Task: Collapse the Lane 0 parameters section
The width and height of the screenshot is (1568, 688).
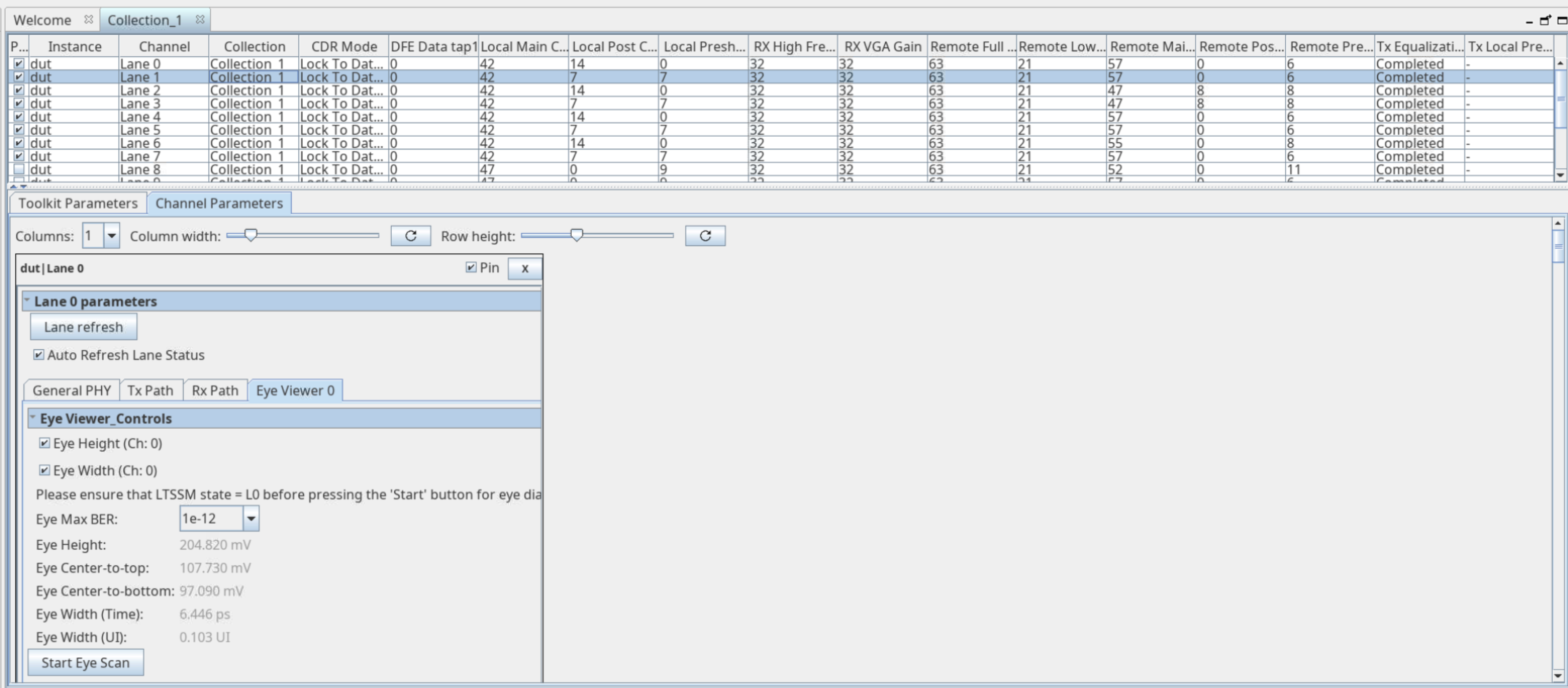Action: pos(27,300)
